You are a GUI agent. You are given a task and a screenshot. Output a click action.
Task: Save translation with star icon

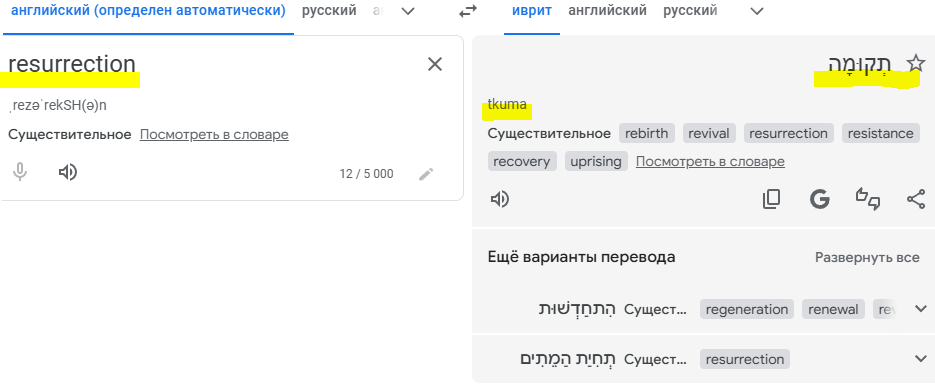(x=915, y=63)
